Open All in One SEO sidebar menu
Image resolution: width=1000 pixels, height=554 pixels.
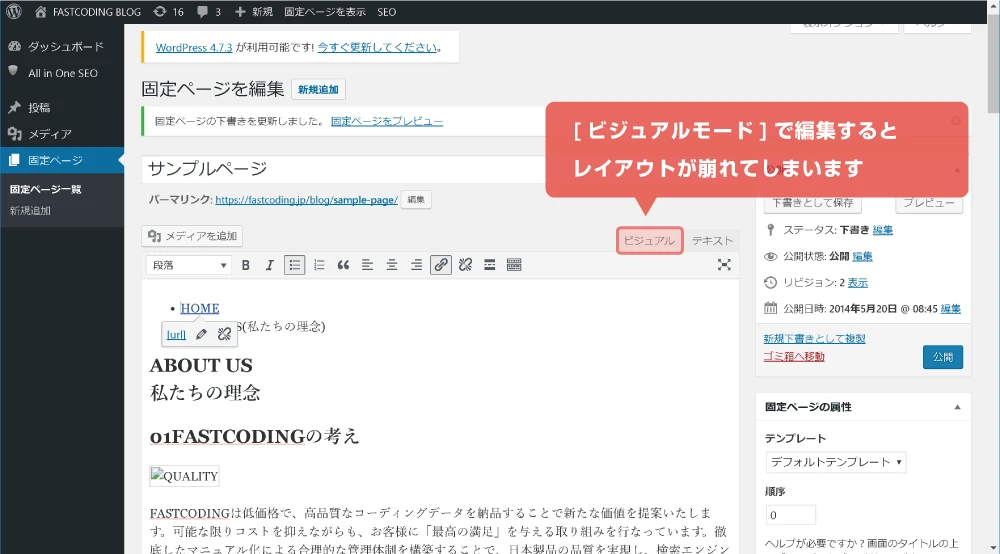pyautogui.click(x=62, y=73)
